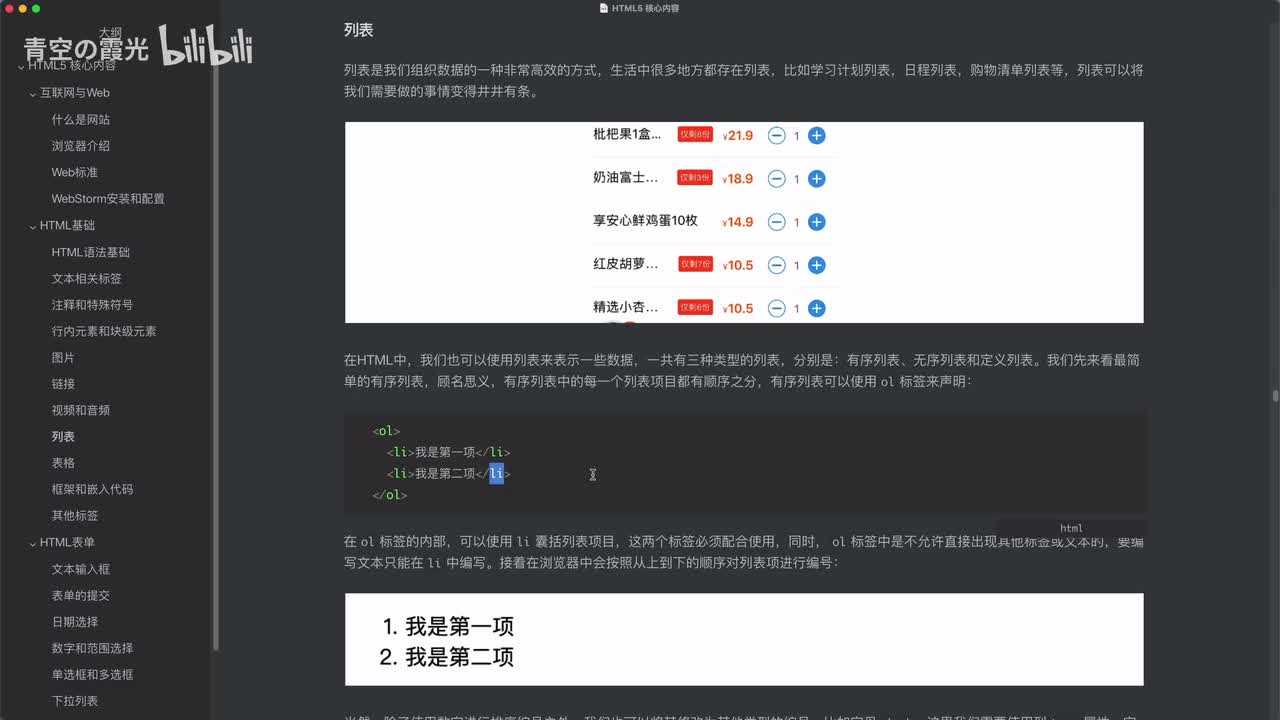Click the plus icon for 红皮胡萝 row
This screenshot has width=1280, height=720.
(816, 265)
